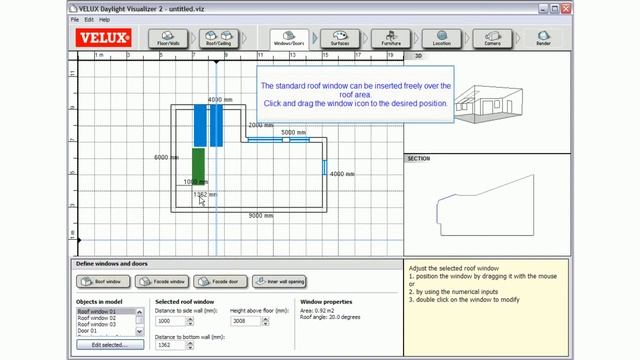The width and height of the screenshot is (640, 360).
Task: Add a Facade window
Action: pos(162,282)
